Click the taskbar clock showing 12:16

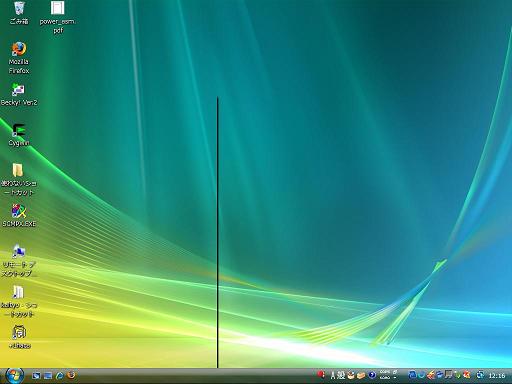[497, 376]
